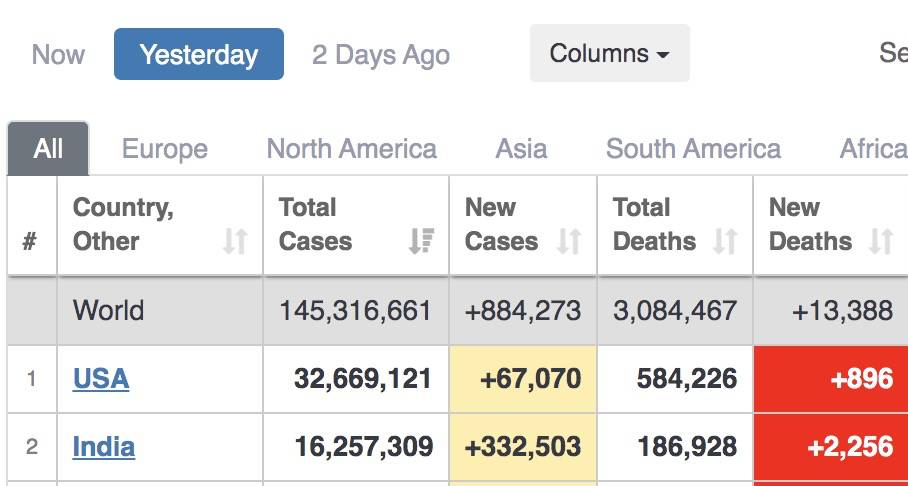Show data from 2 Days Ago
Screen dimensions: 908x486
tap(381, 54)
